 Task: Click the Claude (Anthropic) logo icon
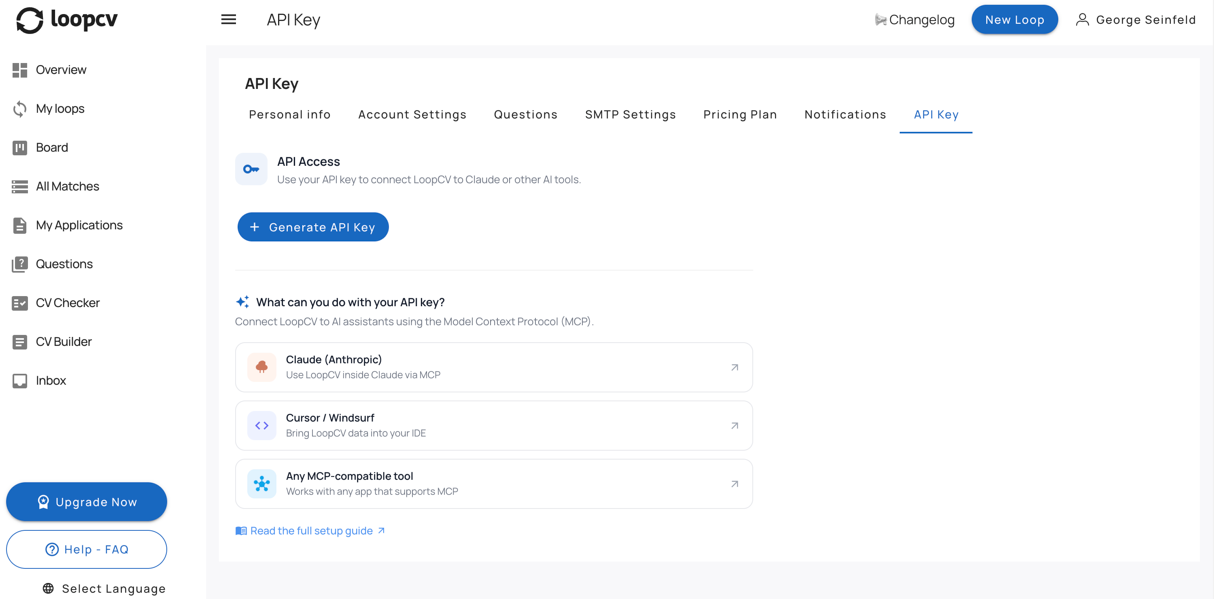[262, 367]
